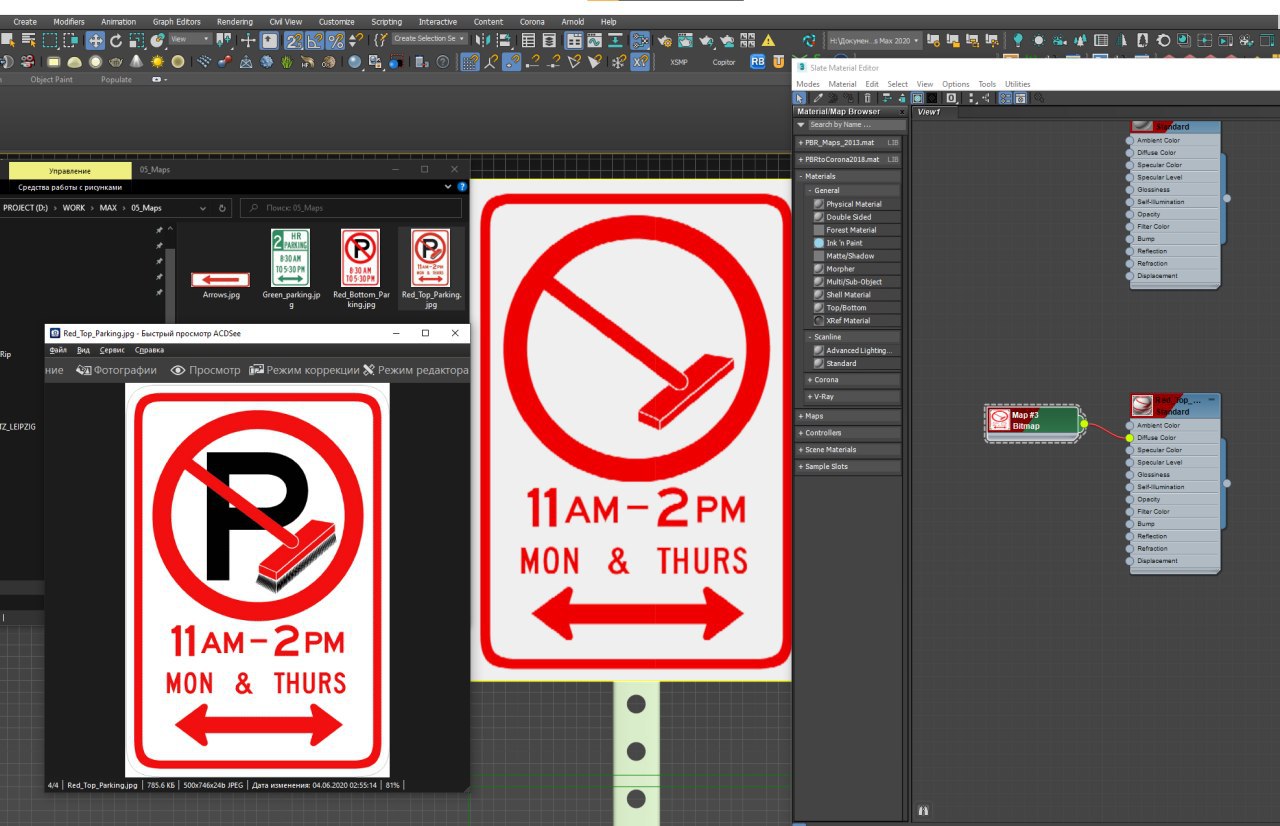Expand the Maps group

[848, 416]
